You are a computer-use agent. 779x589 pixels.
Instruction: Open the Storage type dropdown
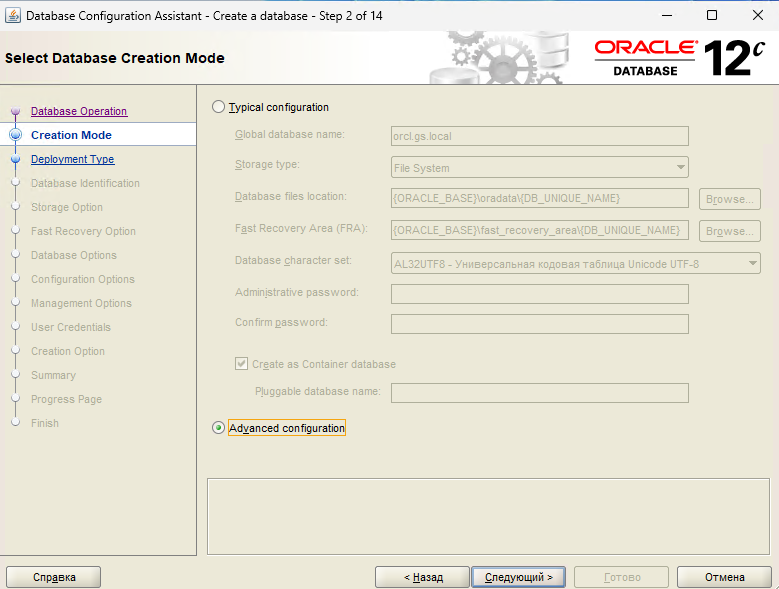click(x=540, y=167)
